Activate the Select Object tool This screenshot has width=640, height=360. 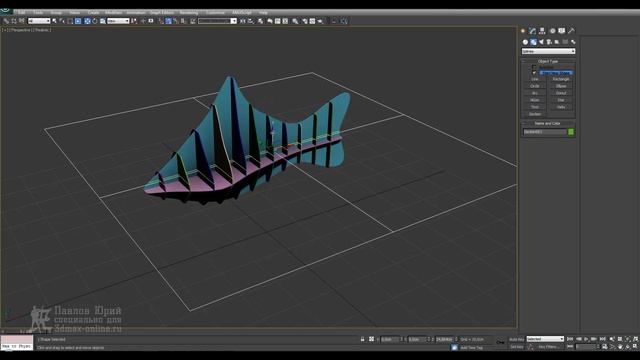(54, 21)
